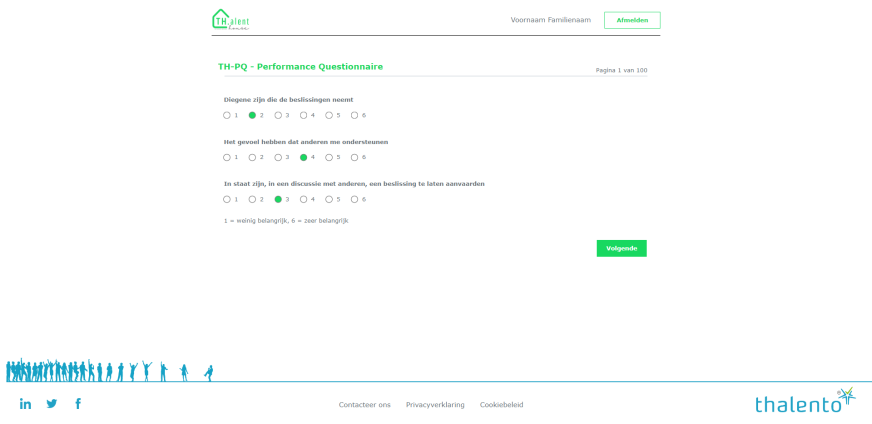Click the Thalento logo in footer
The height and width of the screenshot is (424, 872).
(805, 402)
